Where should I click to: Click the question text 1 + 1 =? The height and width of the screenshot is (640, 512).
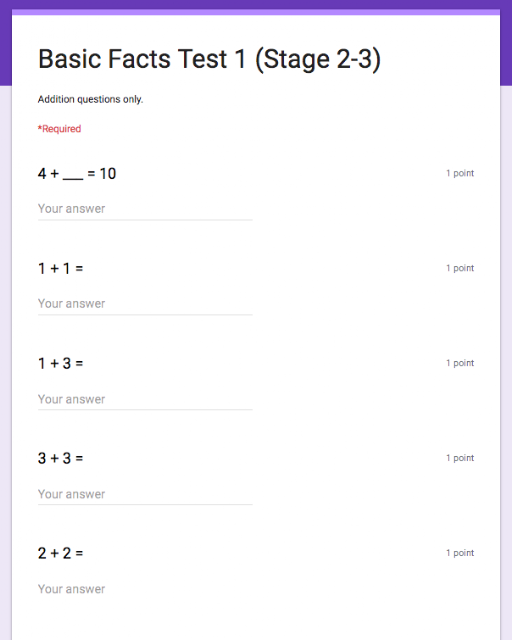[60, 269]
